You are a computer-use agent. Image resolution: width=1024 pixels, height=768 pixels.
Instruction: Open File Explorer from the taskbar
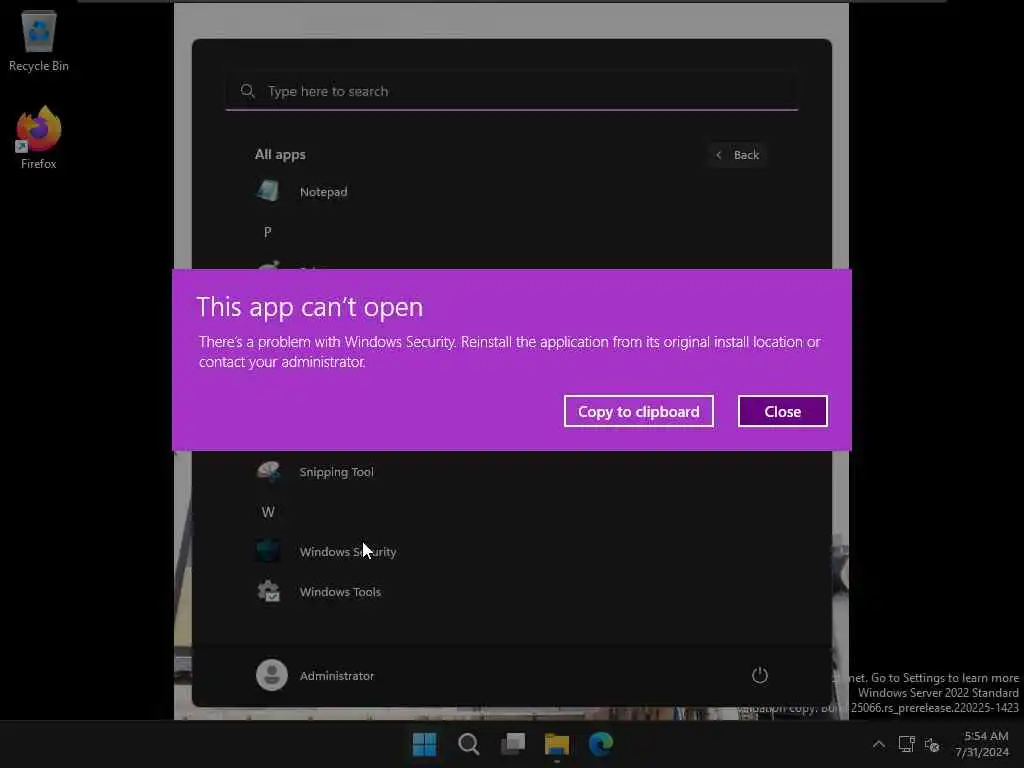pos(556,744)
